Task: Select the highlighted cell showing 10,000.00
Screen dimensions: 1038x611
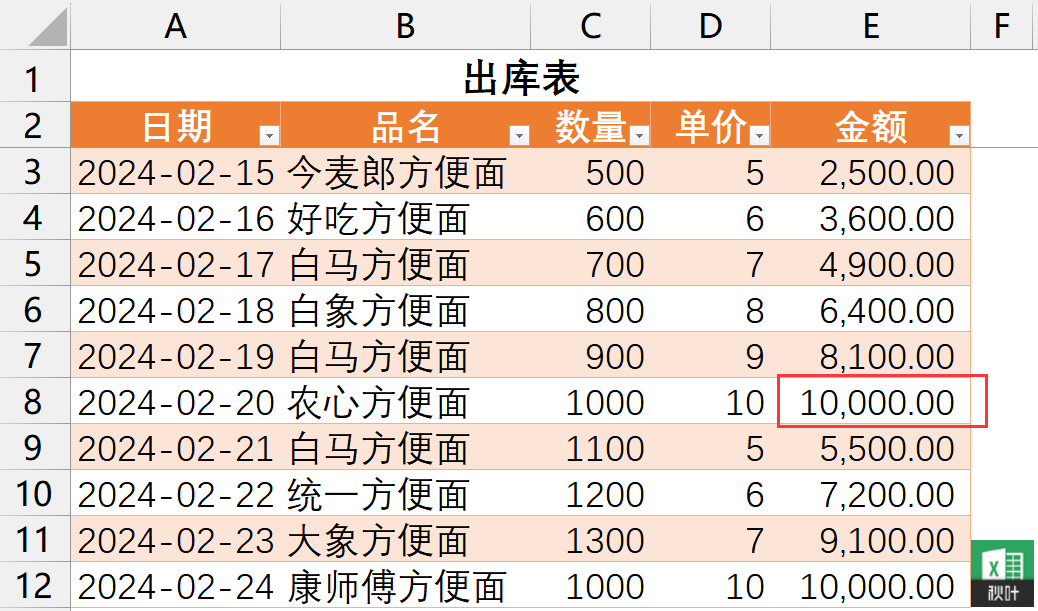Action: coord(880,402)
